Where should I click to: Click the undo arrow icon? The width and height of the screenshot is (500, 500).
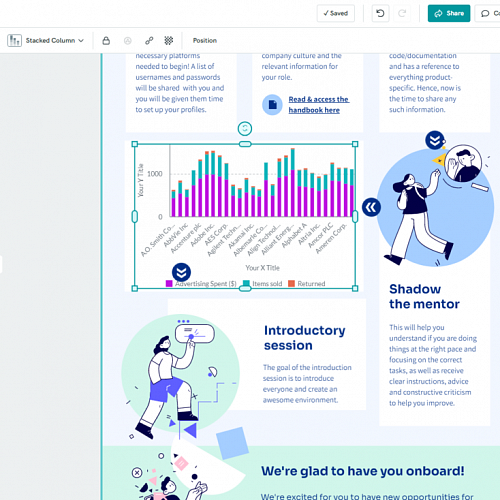tap(380, 13)
